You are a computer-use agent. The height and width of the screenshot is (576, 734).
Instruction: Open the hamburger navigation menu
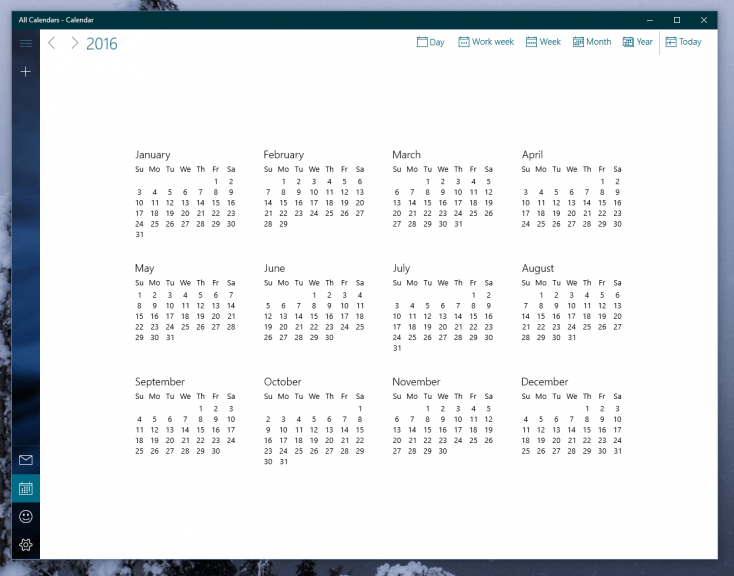26,44
